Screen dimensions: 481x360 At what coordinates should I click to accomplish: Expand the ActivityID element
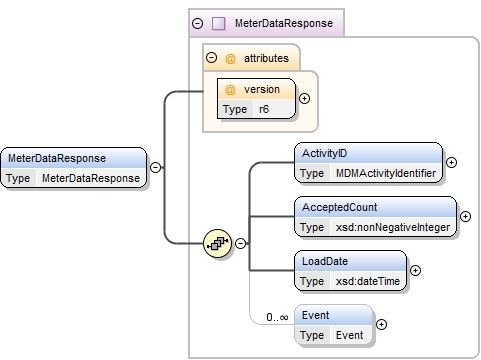451,162
